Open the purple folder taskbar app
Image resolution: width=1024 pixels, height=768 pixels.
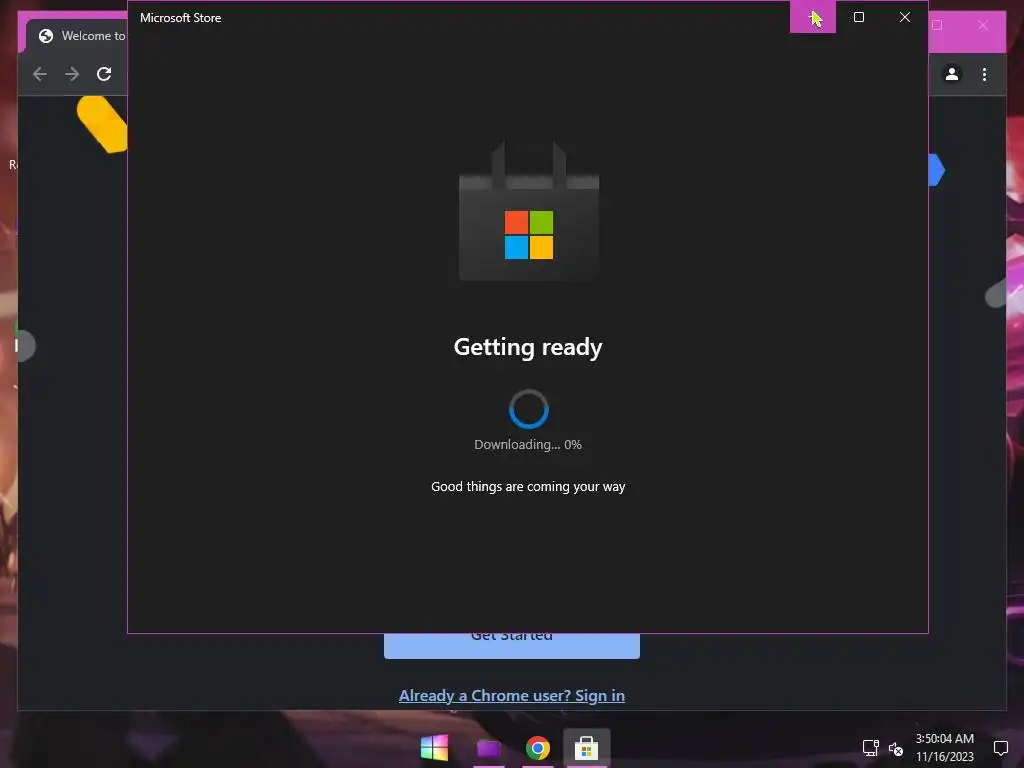coord(488,748)
